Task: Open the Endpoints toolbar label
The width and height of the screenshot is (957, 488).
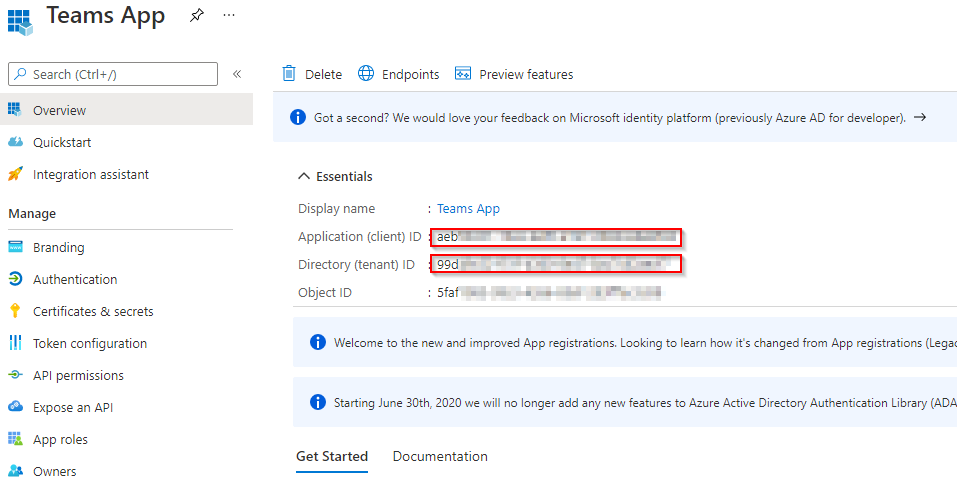Action: (411, 74)
